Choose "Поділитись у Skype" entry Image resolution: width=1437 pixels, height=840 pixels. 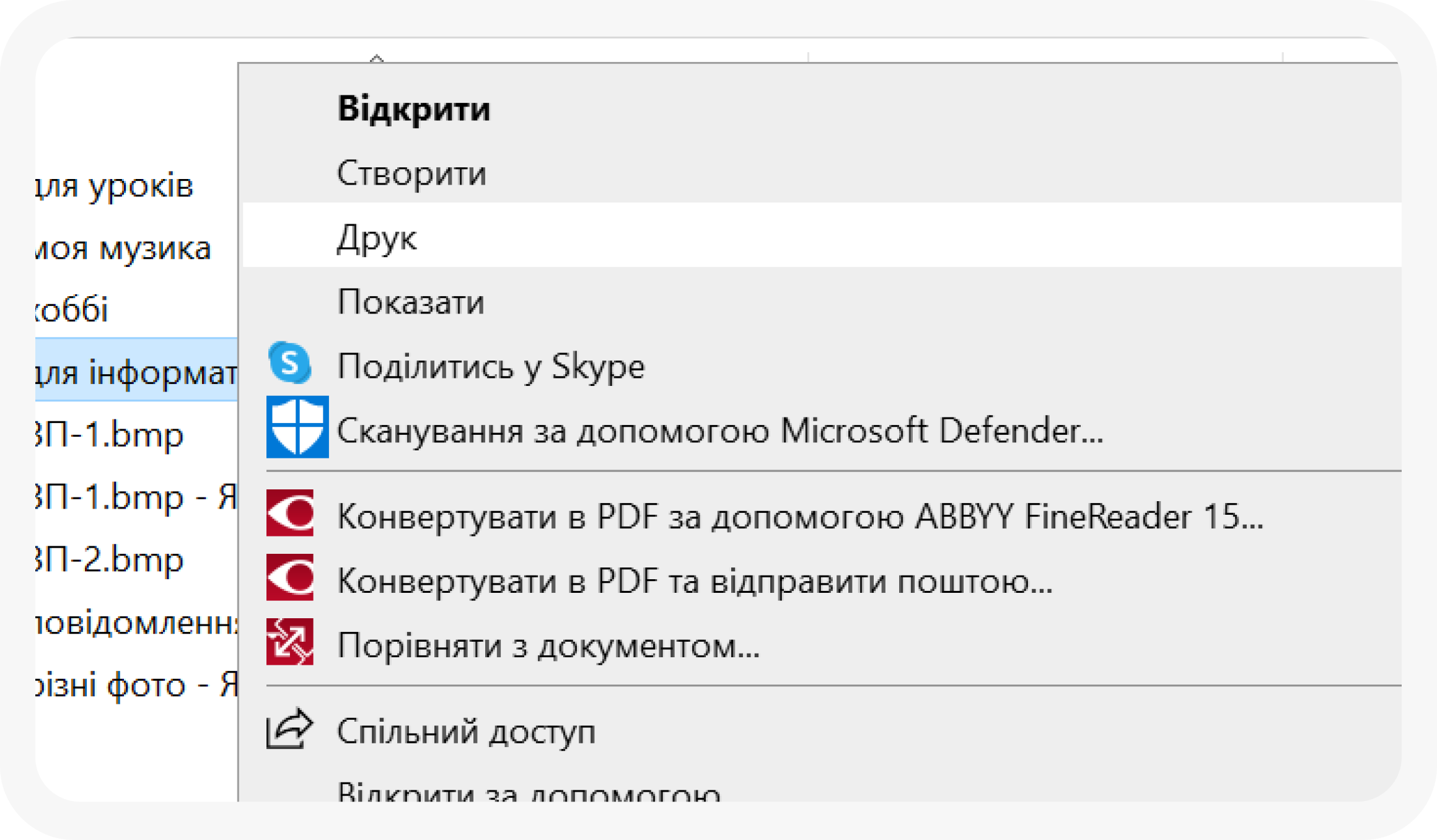click(x=491, y=366)
